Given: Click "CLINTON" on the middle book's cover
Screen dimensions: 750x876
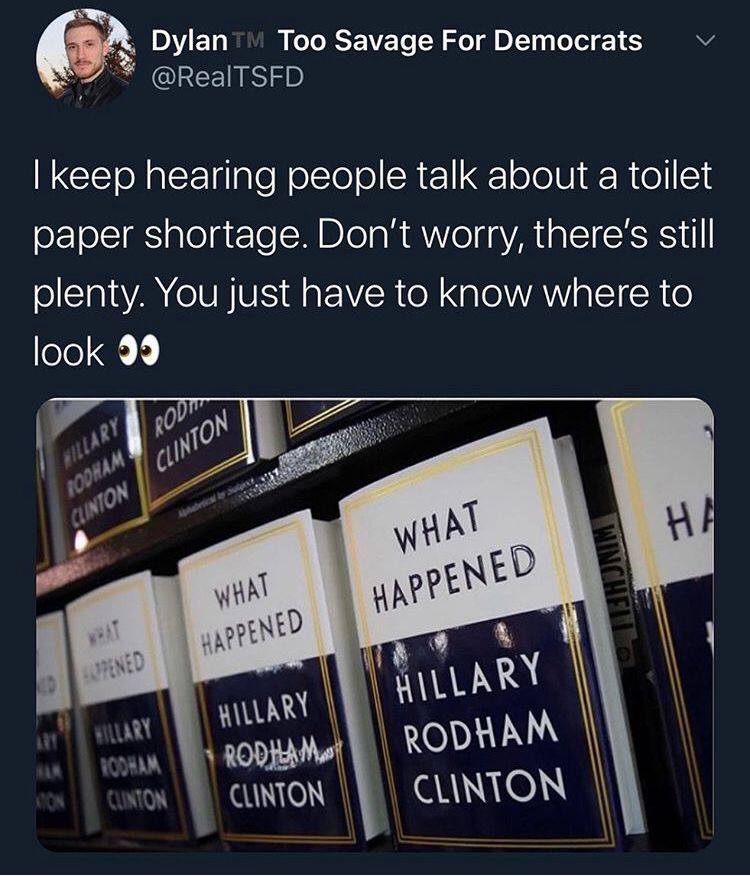Looking at the screenshot, I should click(277, 793).
